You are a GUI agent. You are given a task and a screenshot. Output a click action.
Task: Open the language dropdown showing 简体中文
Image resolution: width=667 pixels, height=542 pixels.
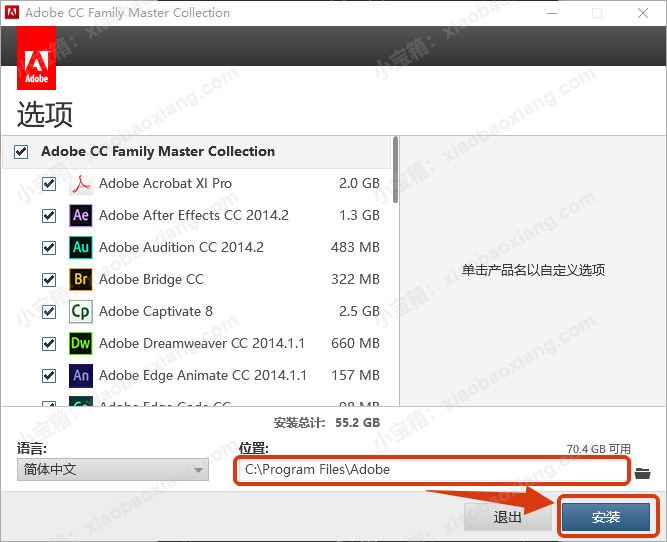click(112, 470)
